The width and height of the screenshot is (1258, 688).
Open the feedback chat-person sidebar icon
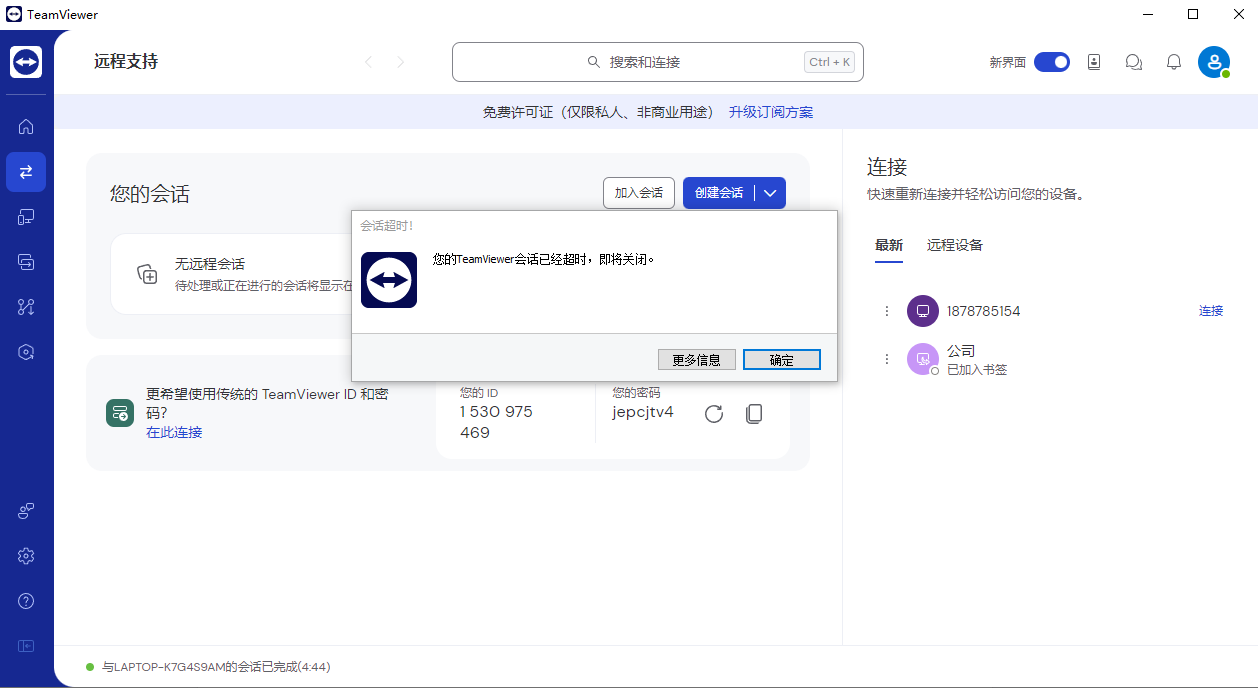26,511
